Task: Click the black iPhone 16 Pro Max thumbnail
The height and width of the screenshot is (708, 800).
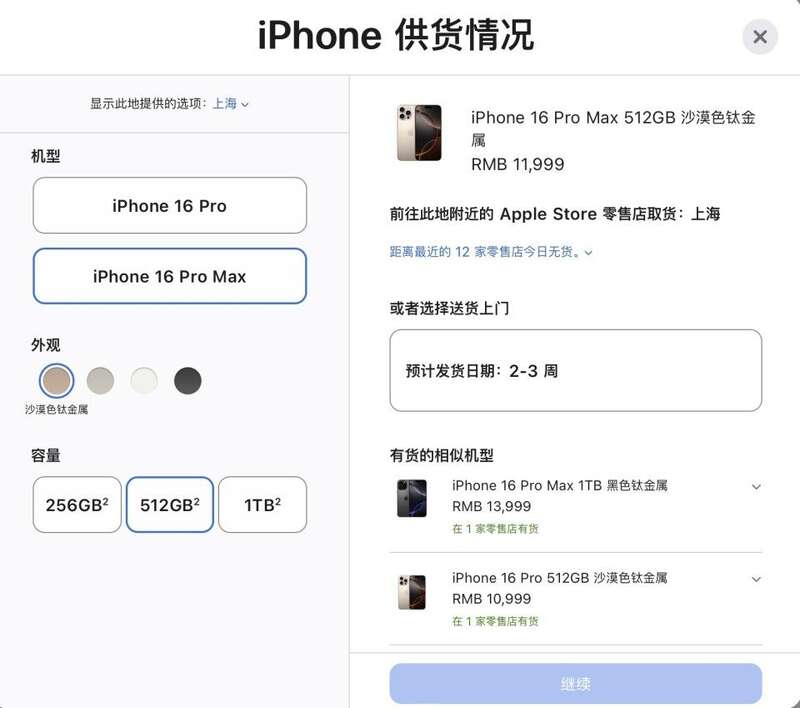Action: click(412, 498)
